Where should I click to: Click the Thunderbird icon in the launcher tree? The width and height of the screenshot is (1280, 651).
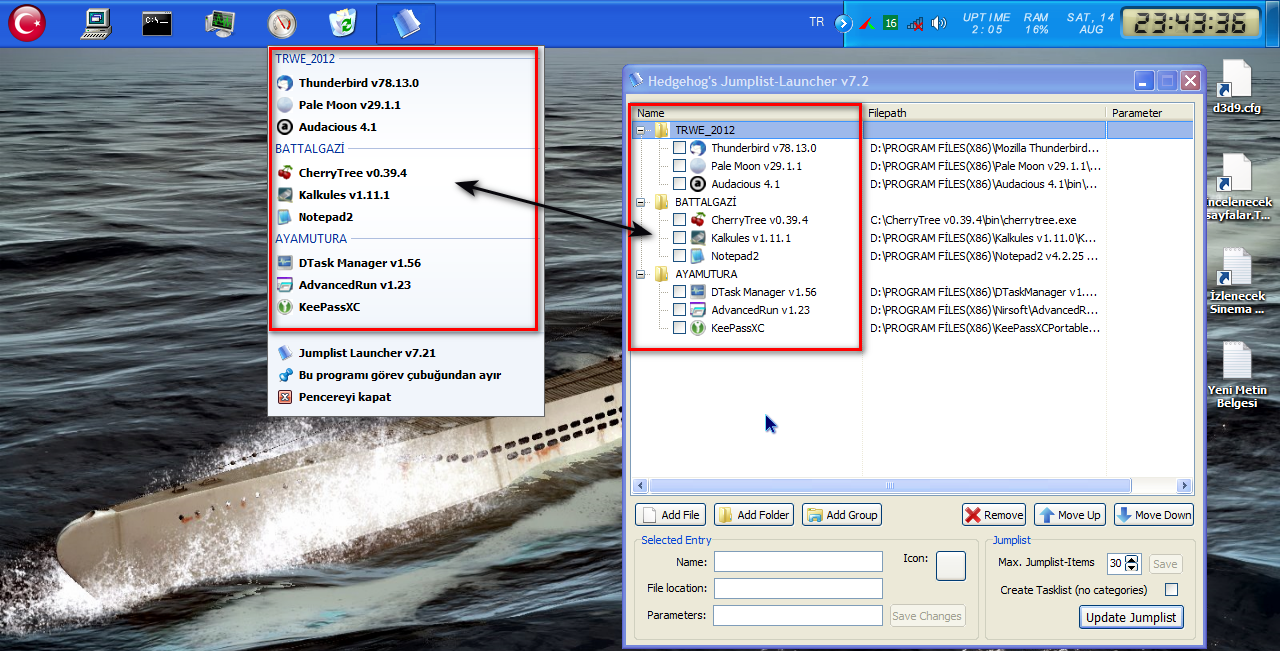(x=698, y=148)
